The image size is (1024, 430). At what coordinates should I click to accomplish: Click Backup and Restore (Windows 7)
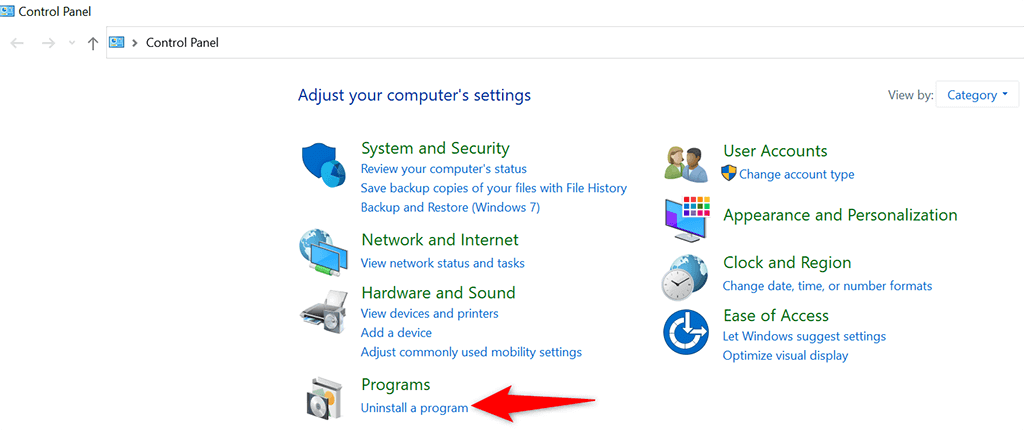point(450,207)
